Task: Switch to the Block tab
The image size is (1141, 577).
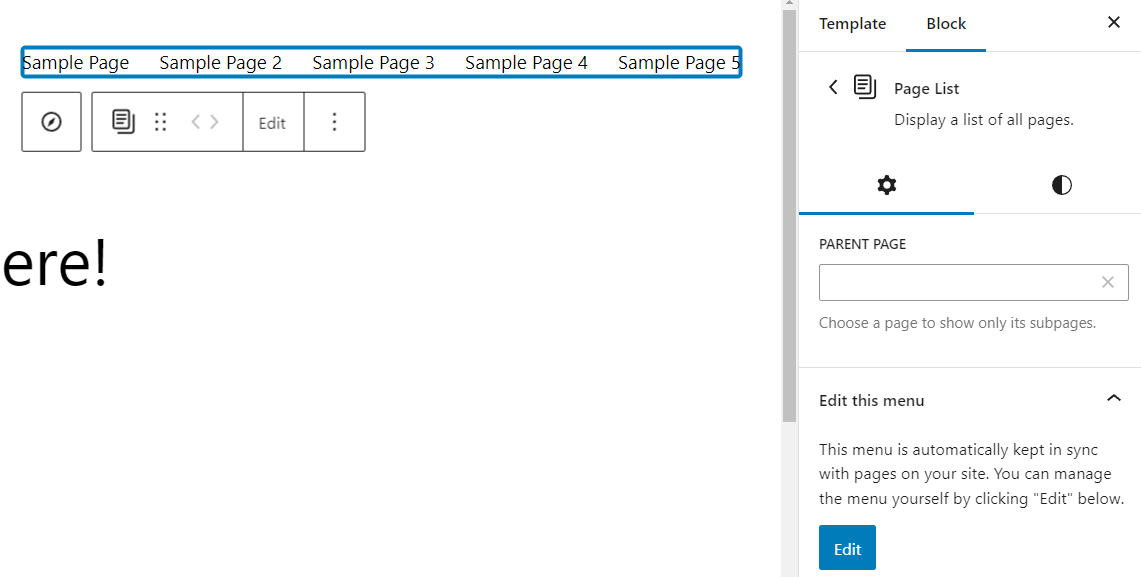Action: [x=945, y=23]
